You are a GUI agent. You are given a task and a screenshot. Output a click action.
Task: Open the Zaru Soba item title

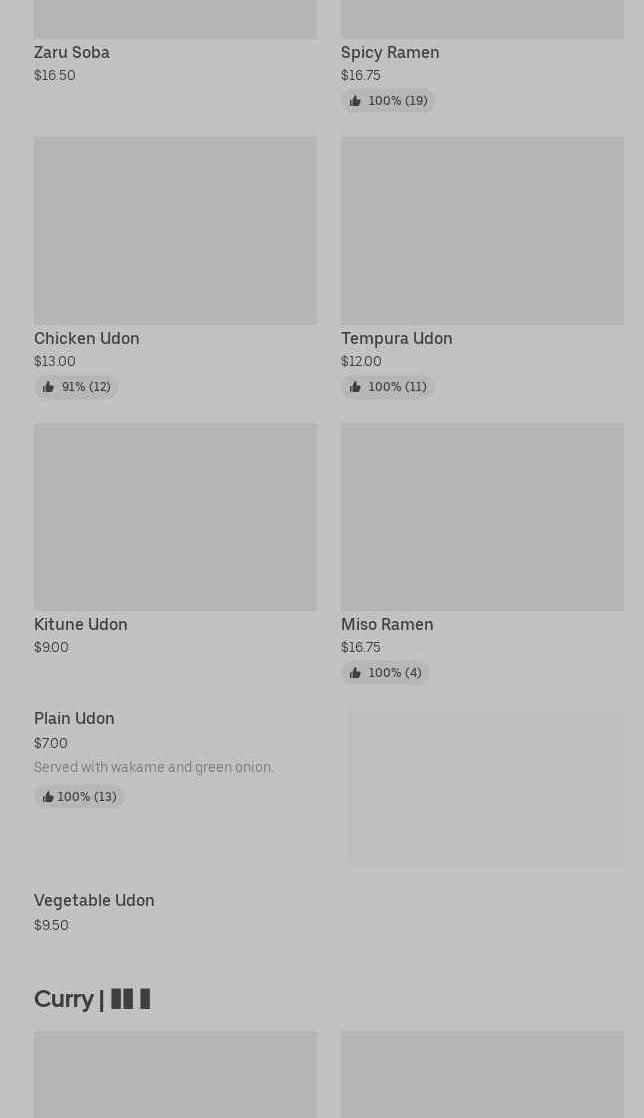pyautogui.click(x=72, y=52)
